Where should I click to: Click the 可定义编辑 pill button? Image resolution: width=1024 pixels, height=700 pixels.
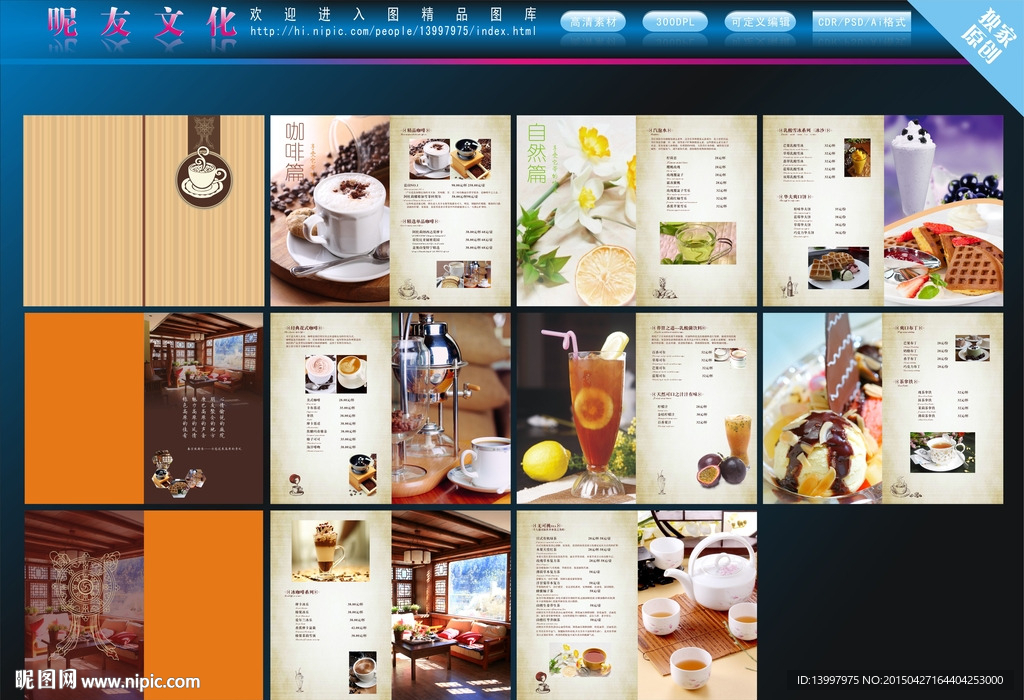(760, 22)
